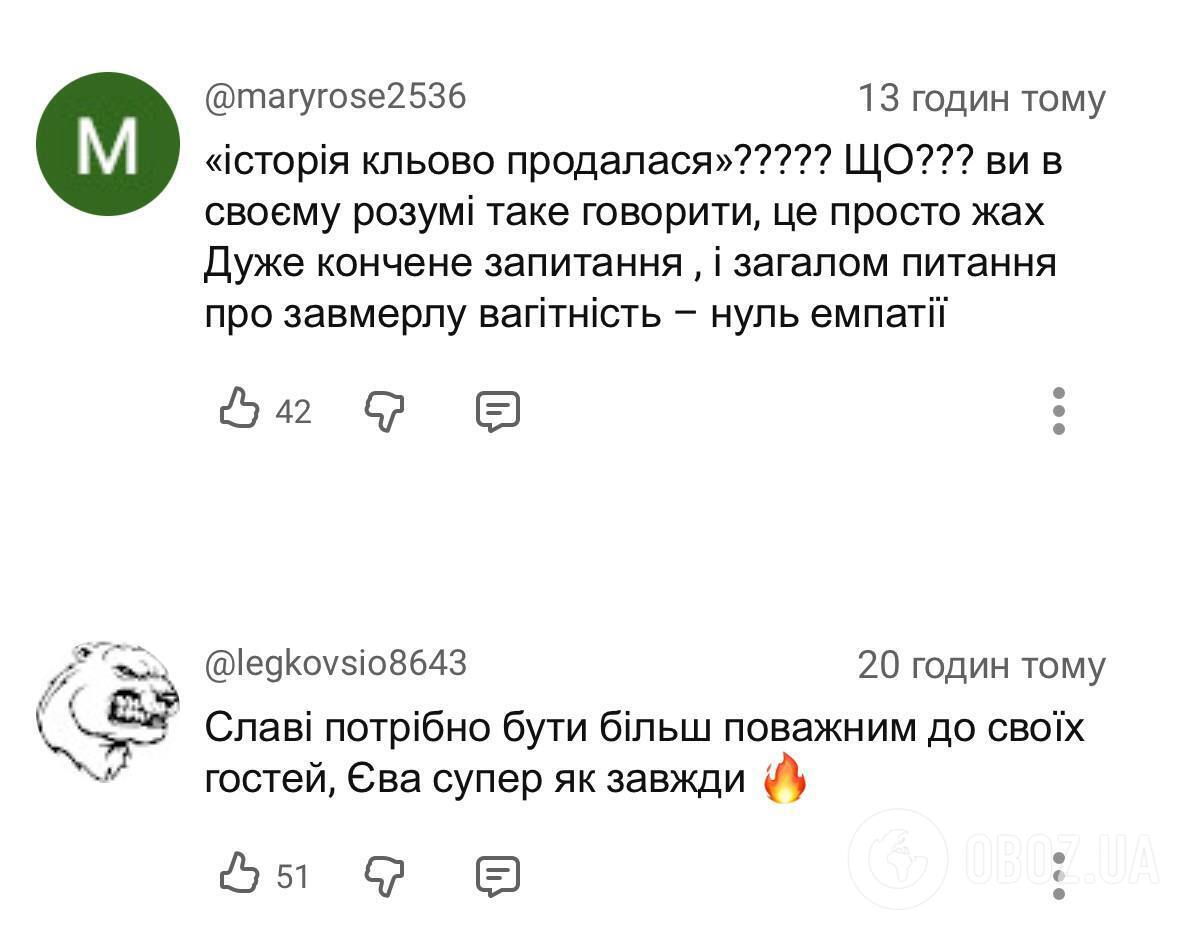The image size is (1179, 925).
Task: Toggle like state on the 42-likes comment
Action: [x=238, y=409]
